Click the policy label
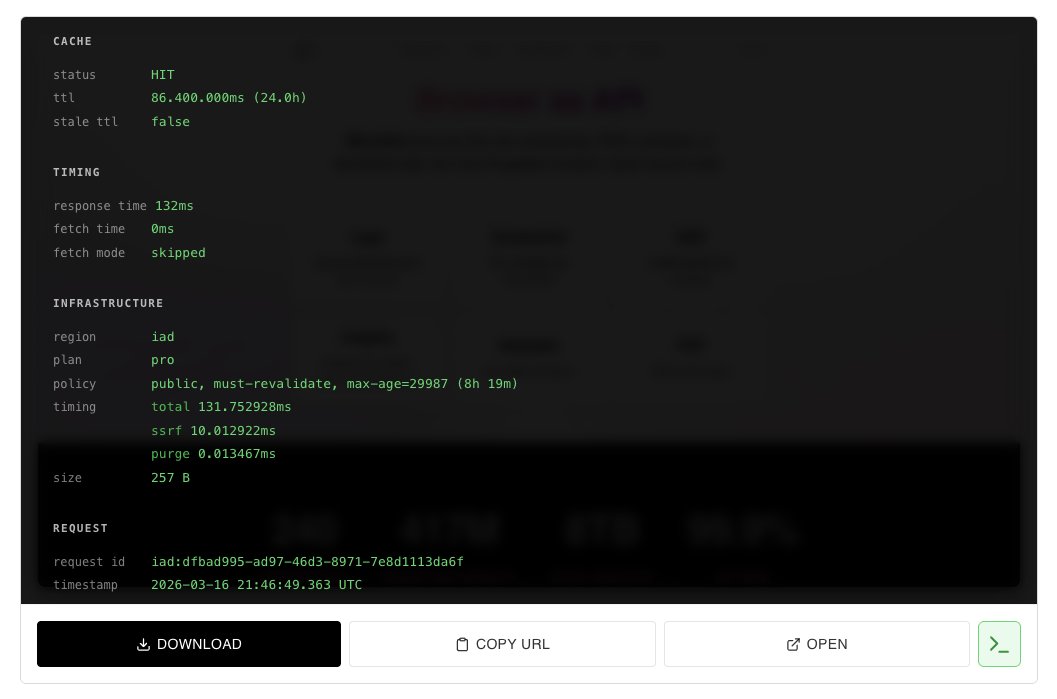This screenshot has height=699, width=1057. point(74,384)
